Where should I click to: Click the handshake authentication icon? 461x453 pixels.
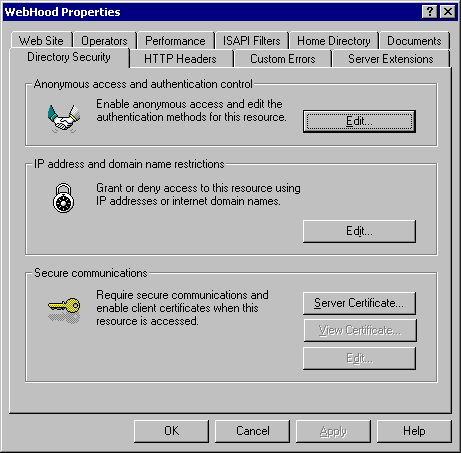click(x=64, y=118)
